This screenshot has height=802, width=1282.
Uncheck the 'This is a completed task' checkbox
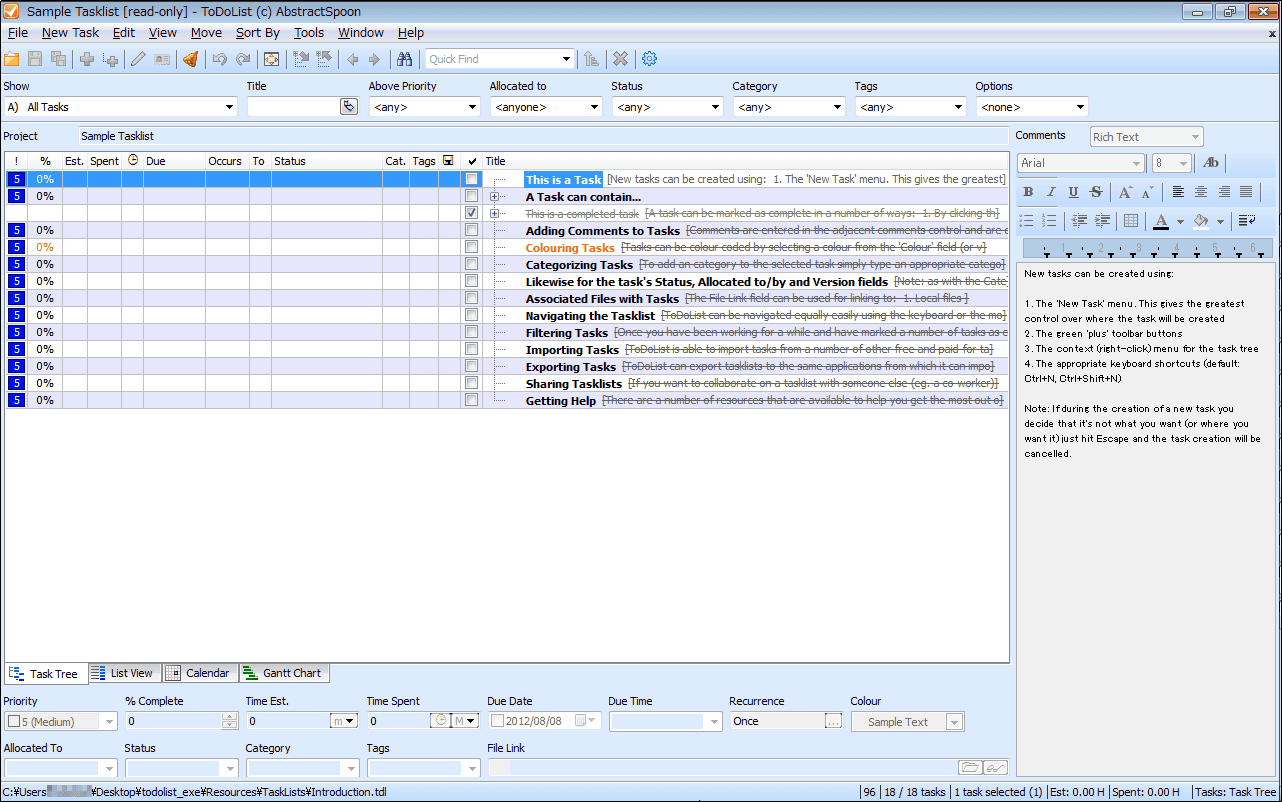click(471, 213)
